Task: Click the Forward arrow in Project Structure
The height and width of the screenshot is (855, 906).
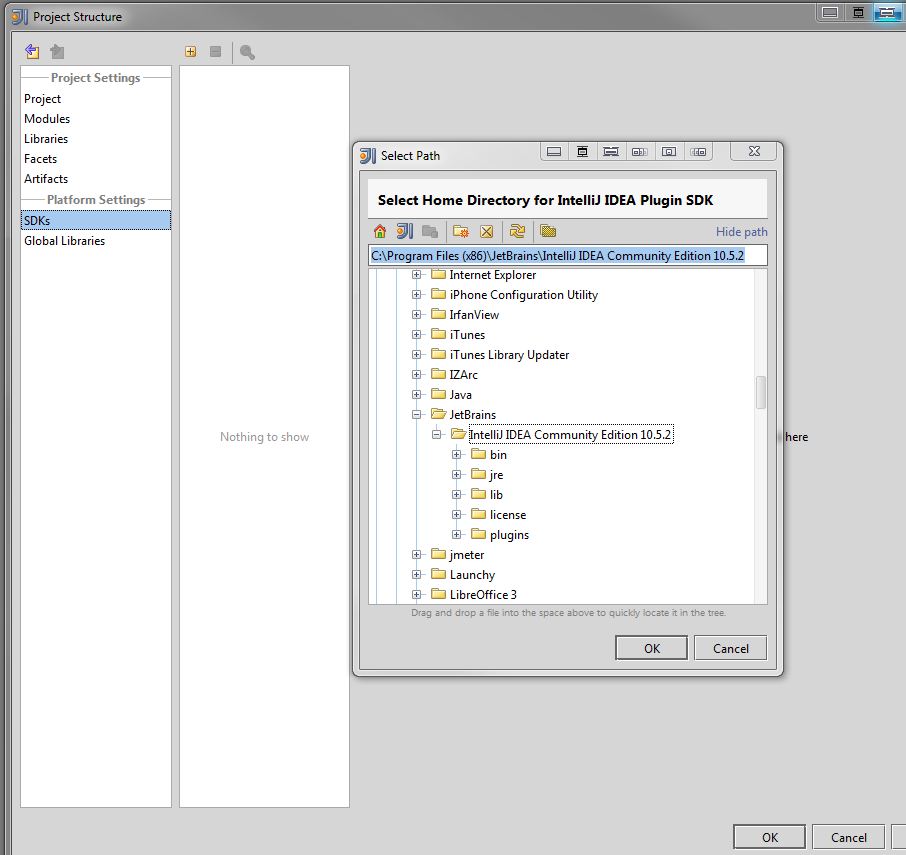Action: point(57,51)
